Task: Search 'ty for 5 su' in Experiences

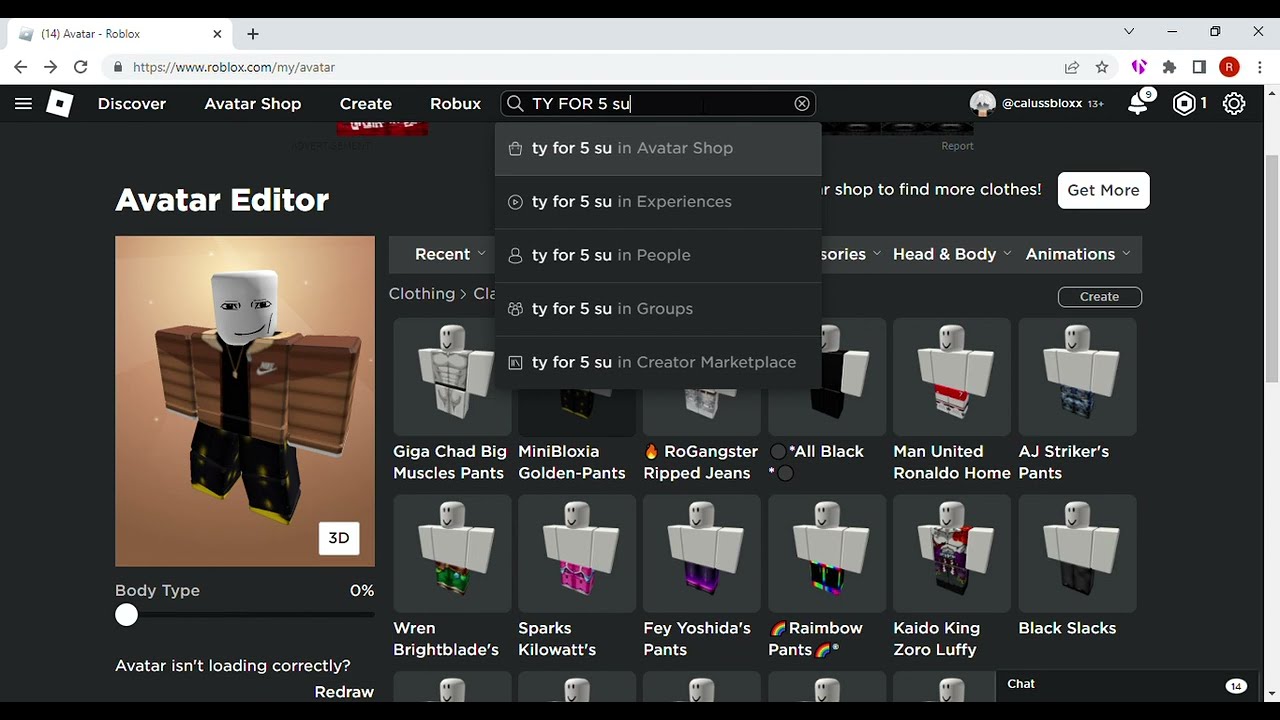Action: point(658,202)
